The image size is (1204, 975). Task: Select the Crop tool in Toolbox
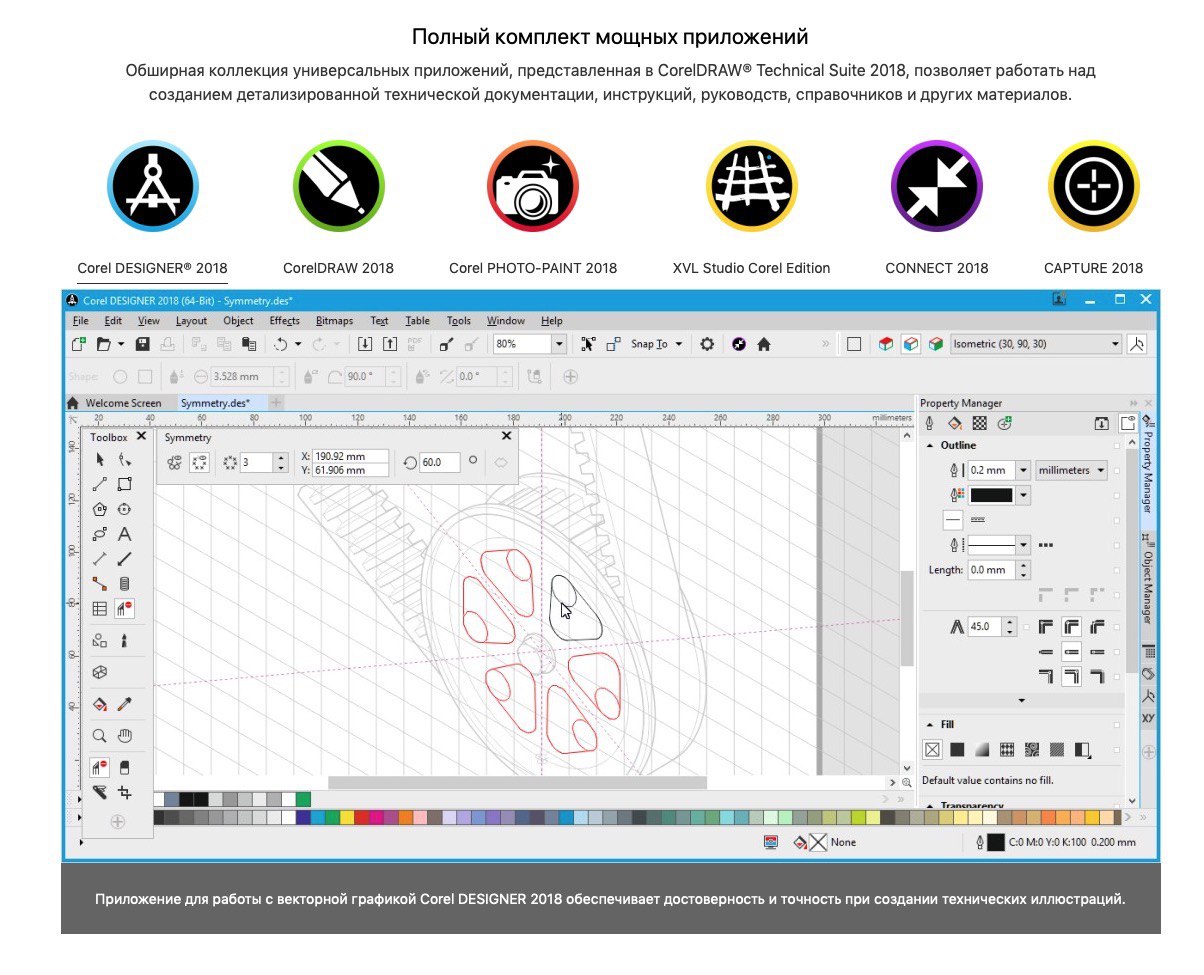pos(125,792)
